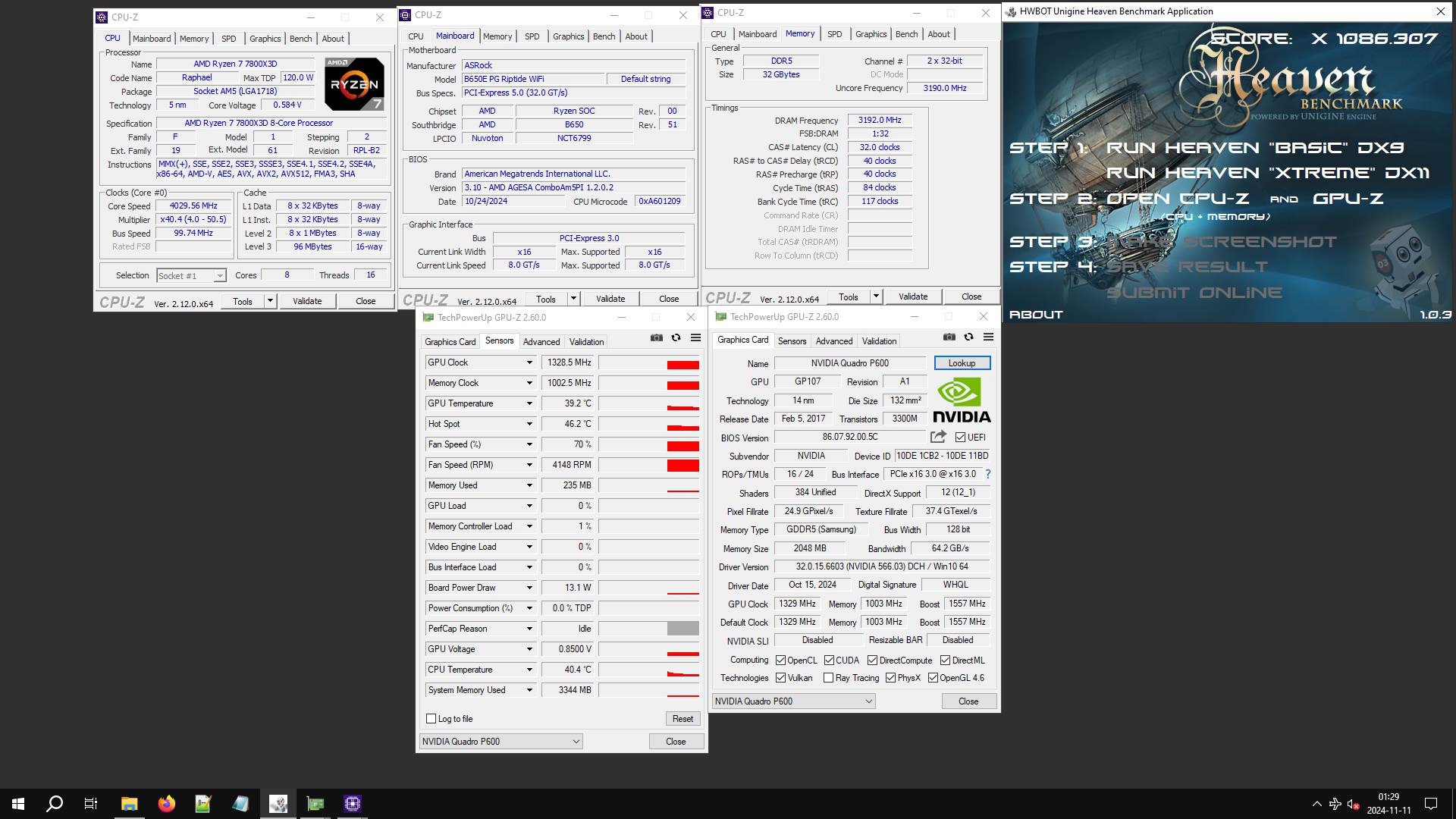This screenshot has height=819, width=1456.
Task: Open the Fan Speed (RPM) sensor dropdown
Action: 529,465
